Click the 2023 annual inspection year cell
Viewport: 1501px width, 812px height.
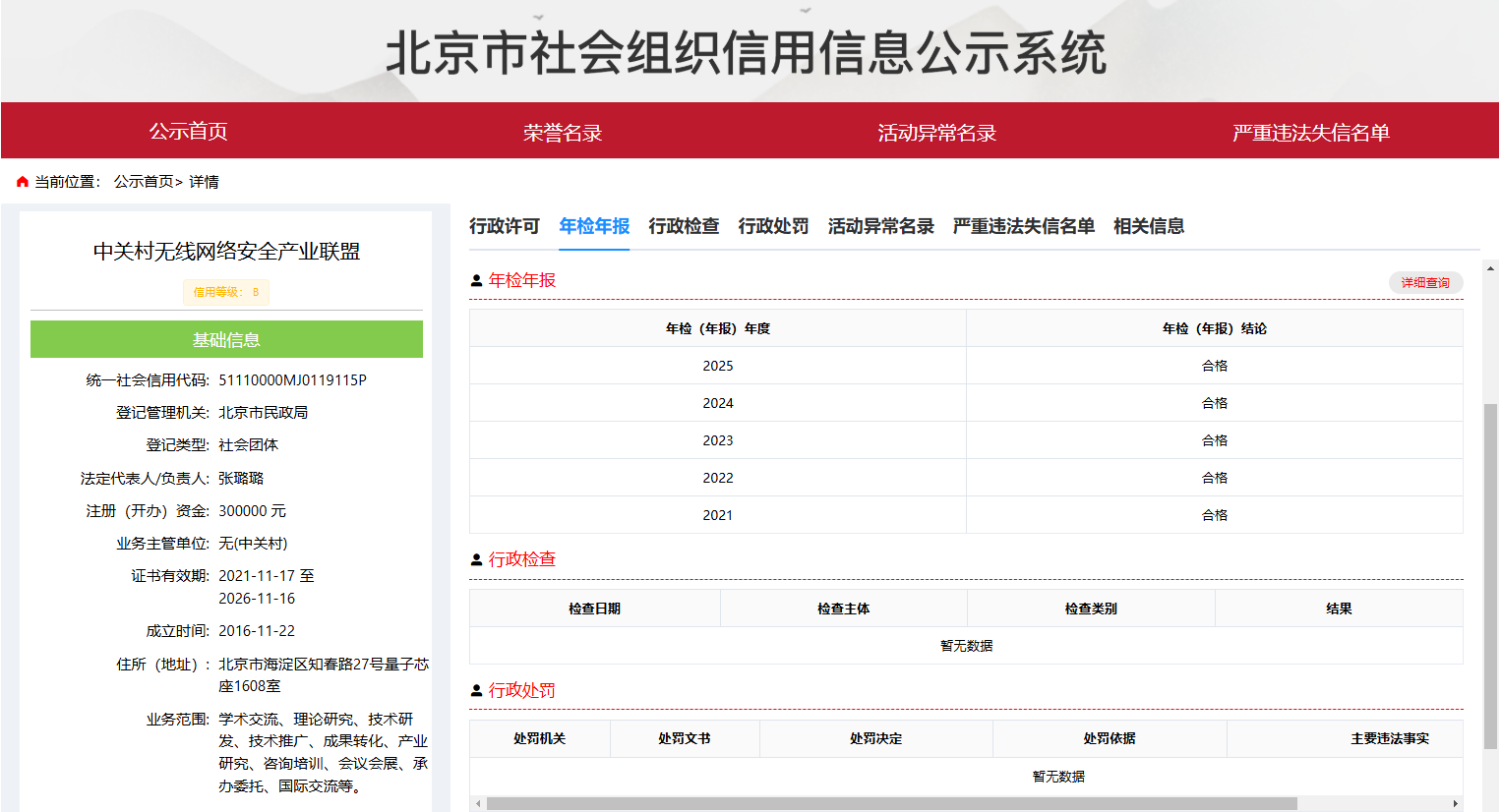coord(718,440)
